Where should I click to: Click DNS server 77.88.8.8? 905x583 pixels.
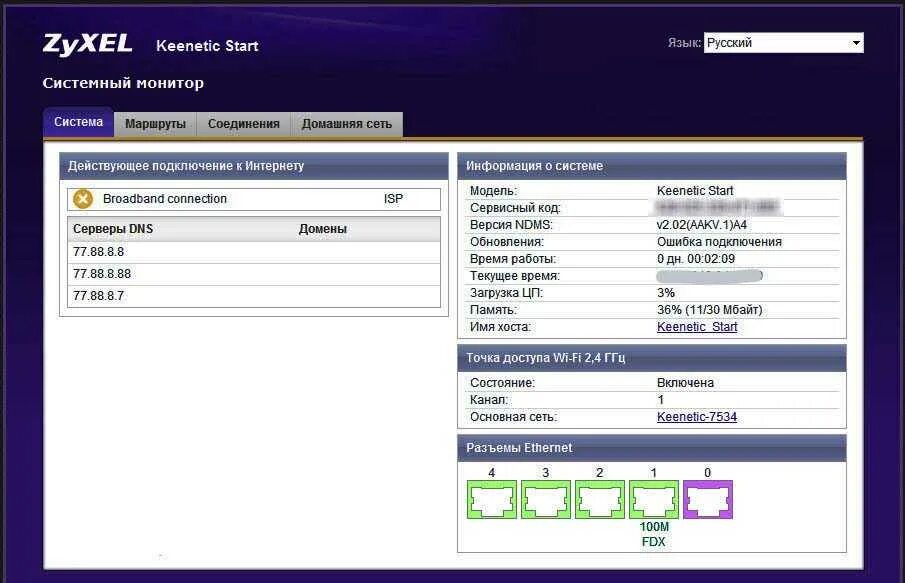click(98, 252)
